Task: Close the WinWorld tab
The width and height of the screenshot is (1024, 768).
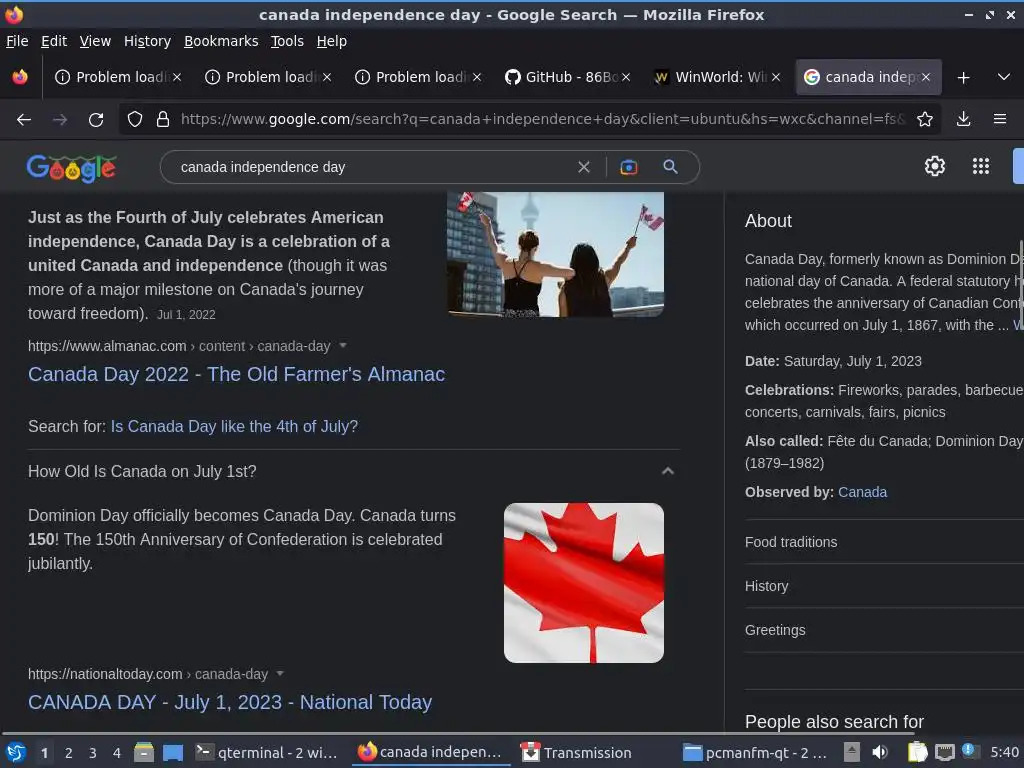Action: [x=776, y=77]
